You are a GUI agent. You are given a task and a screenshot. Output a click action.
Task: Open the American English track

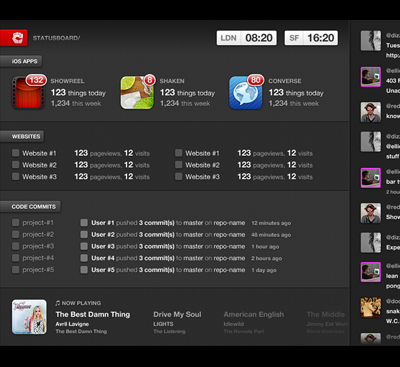[x=254, y=314]
